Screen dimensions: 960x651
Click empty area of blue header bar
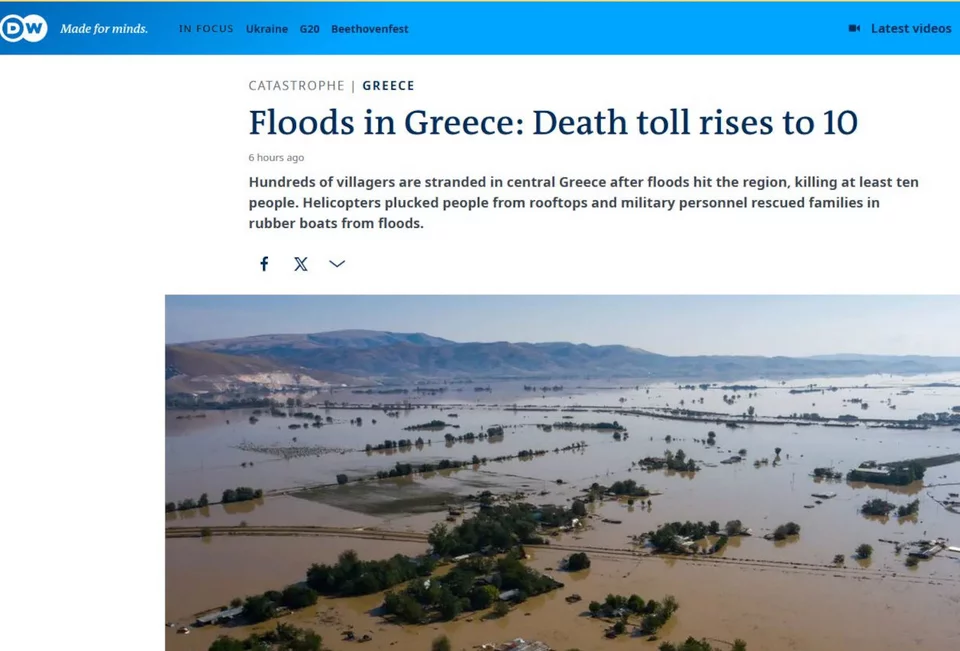pyautogui.click(x=620, y=28)
